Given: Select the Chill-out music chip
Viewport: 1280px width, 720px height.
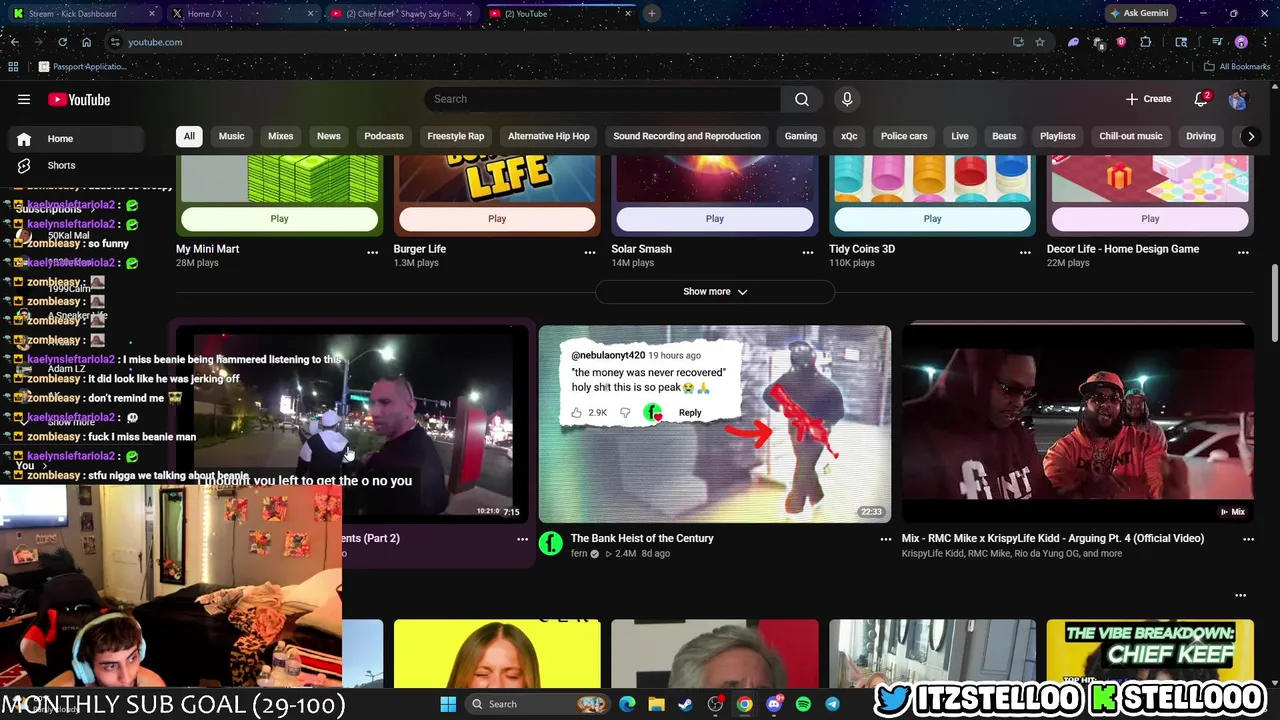Looking at the screenshot, I should (1131, 136).
